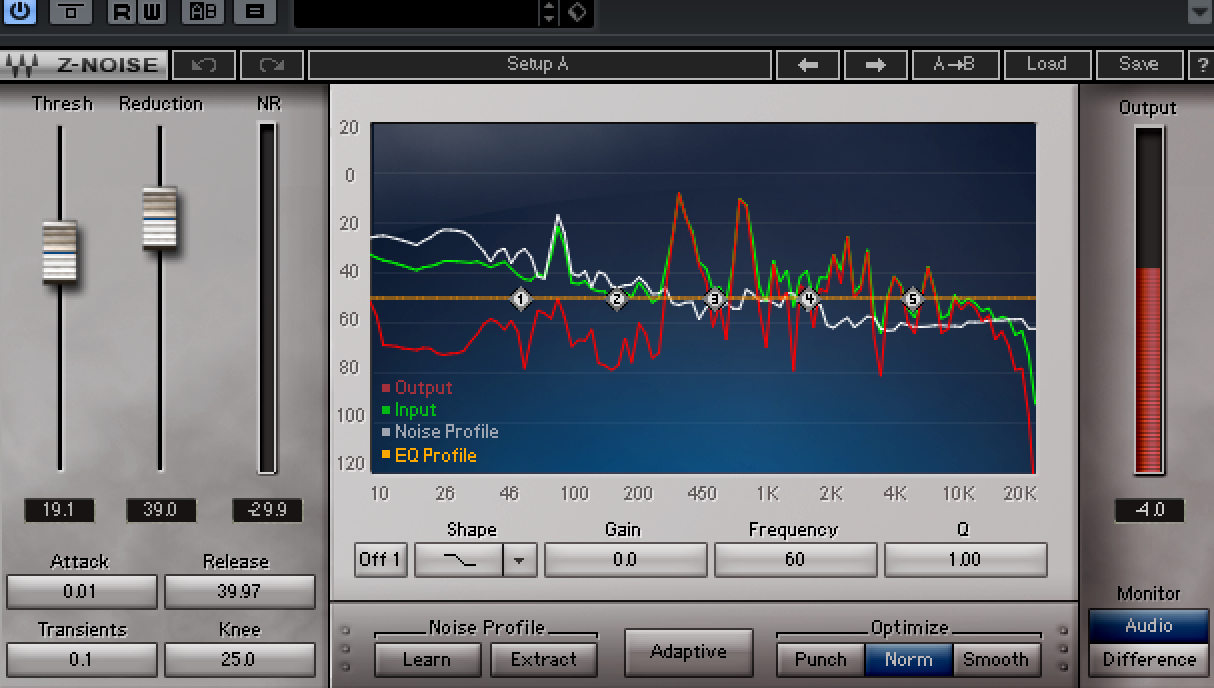This screenshot has height=688, width=1214.
Task: Click the Undo arrow button
Action: [204, 65]
